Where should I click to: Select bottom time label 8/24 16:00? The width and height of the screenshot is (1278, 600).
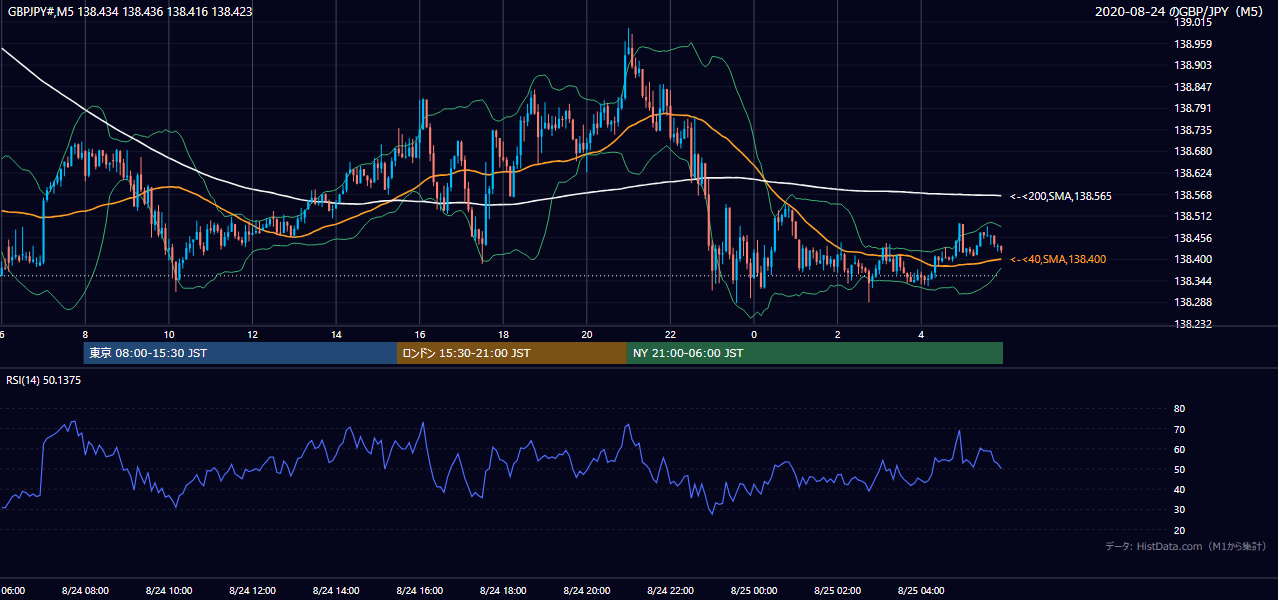pos(420,591)
